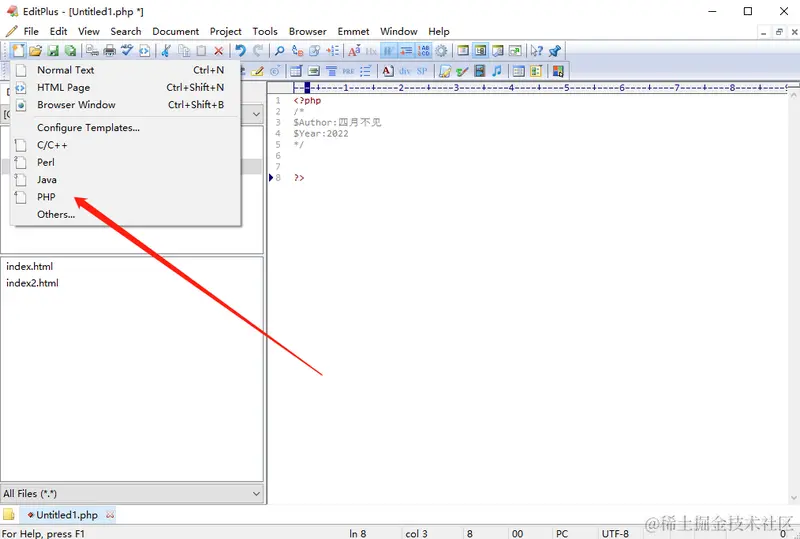Click the SP span icon
This screenshot has height=539, width=800.
422,71
